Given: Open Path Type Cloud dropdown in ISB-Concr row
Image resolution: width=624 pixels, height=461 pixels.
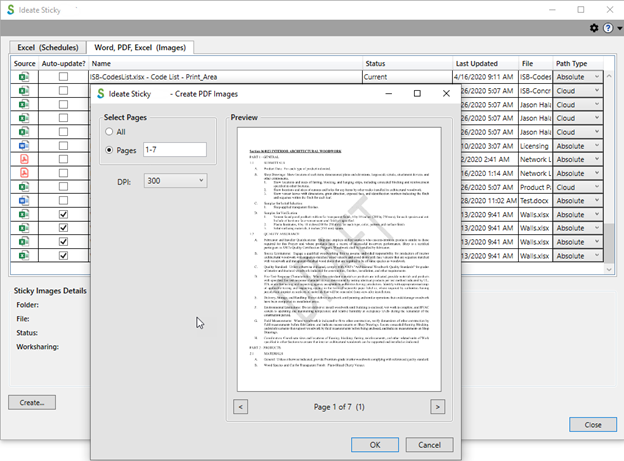Looking at the screenshot, I should pos(578,91).
